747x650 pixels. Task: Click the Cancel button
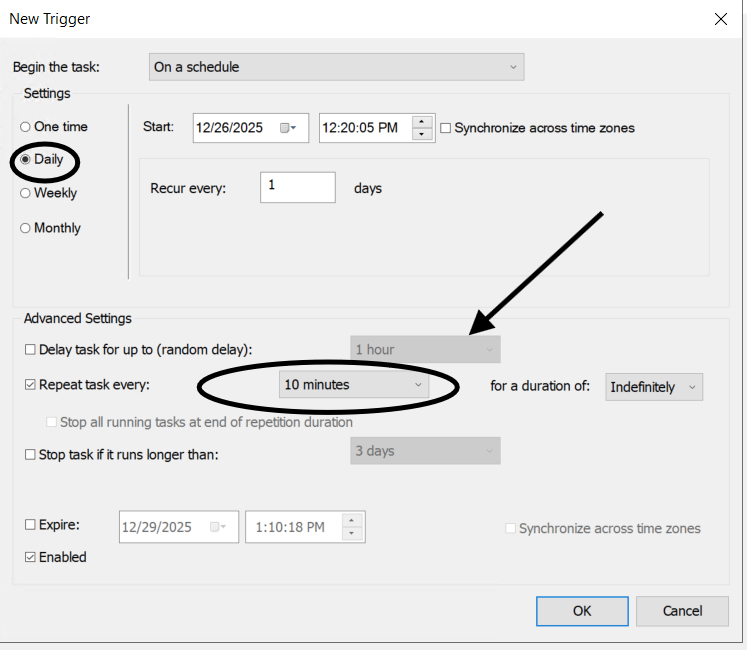pos(682,611)
